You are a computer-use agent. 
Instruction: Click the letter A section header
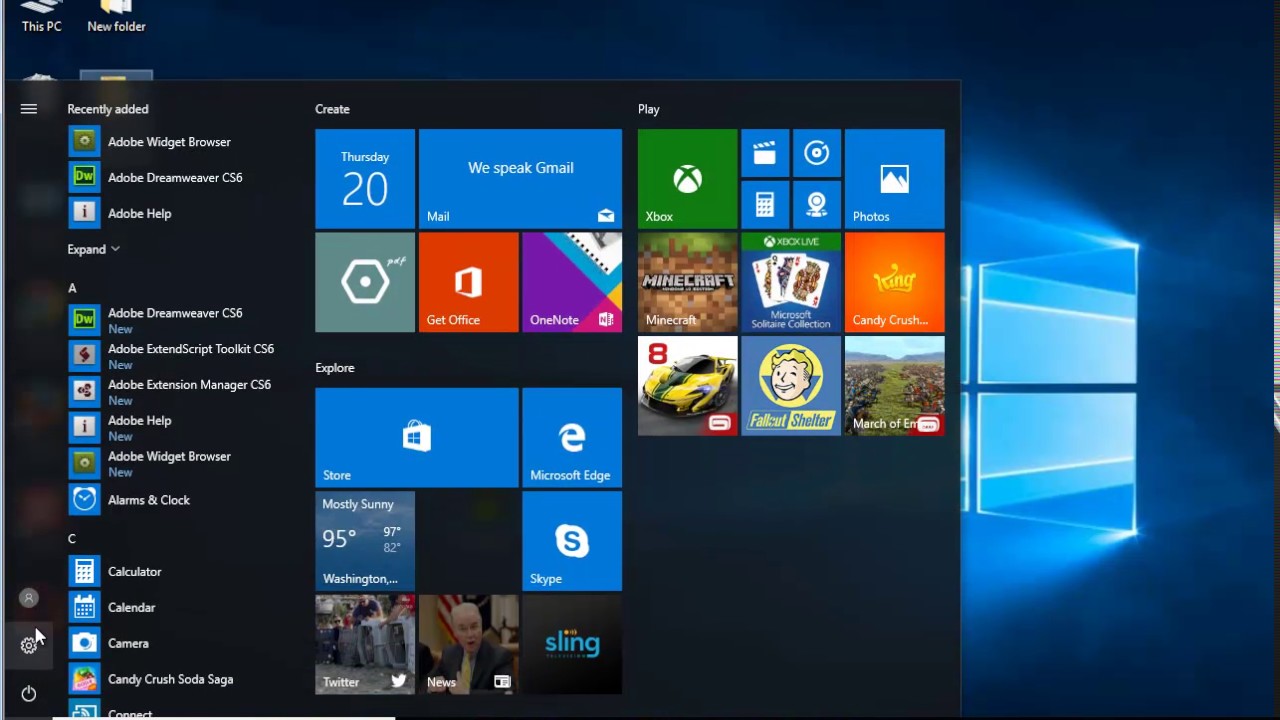click(72, 288)
